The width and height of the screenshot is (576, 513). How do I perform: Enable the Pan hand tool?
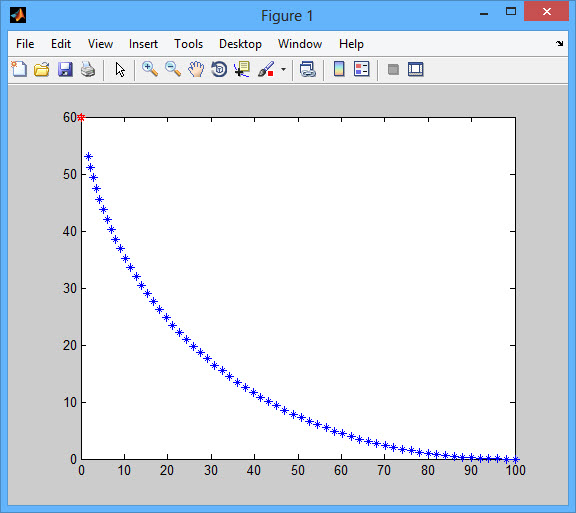pos(196,69)
